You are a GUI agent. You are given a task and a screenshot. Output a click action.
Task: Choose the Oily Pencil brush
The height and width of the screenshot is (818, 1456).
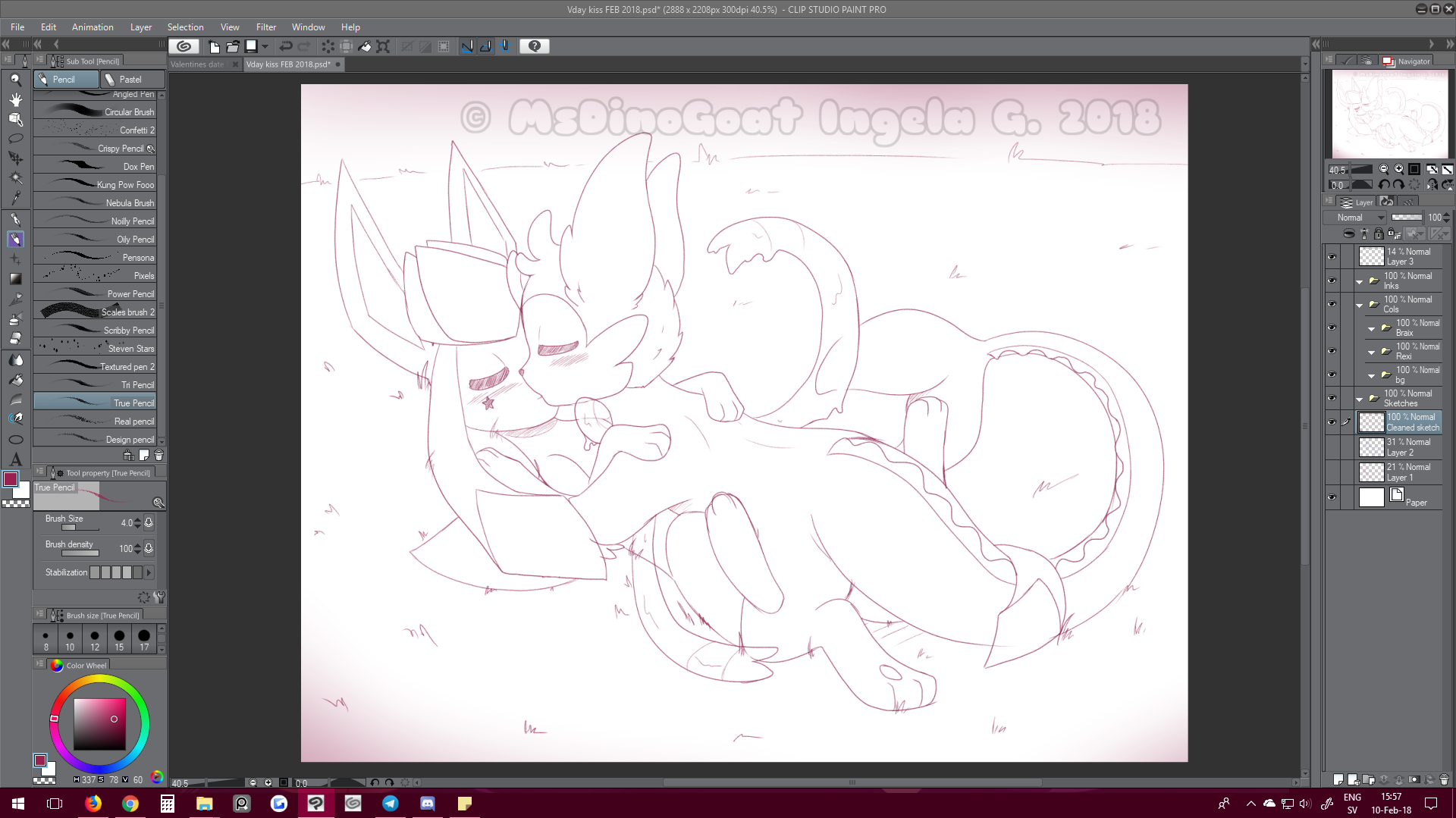(x=95, y=239)
